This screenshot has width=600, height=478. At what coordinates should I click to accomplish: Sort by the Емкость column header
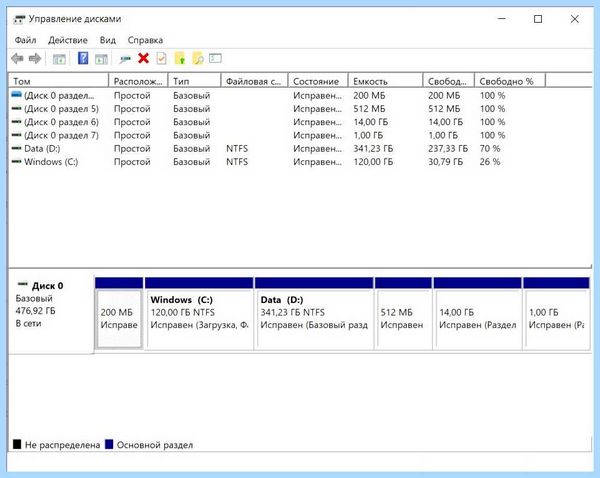coord(385,81)
